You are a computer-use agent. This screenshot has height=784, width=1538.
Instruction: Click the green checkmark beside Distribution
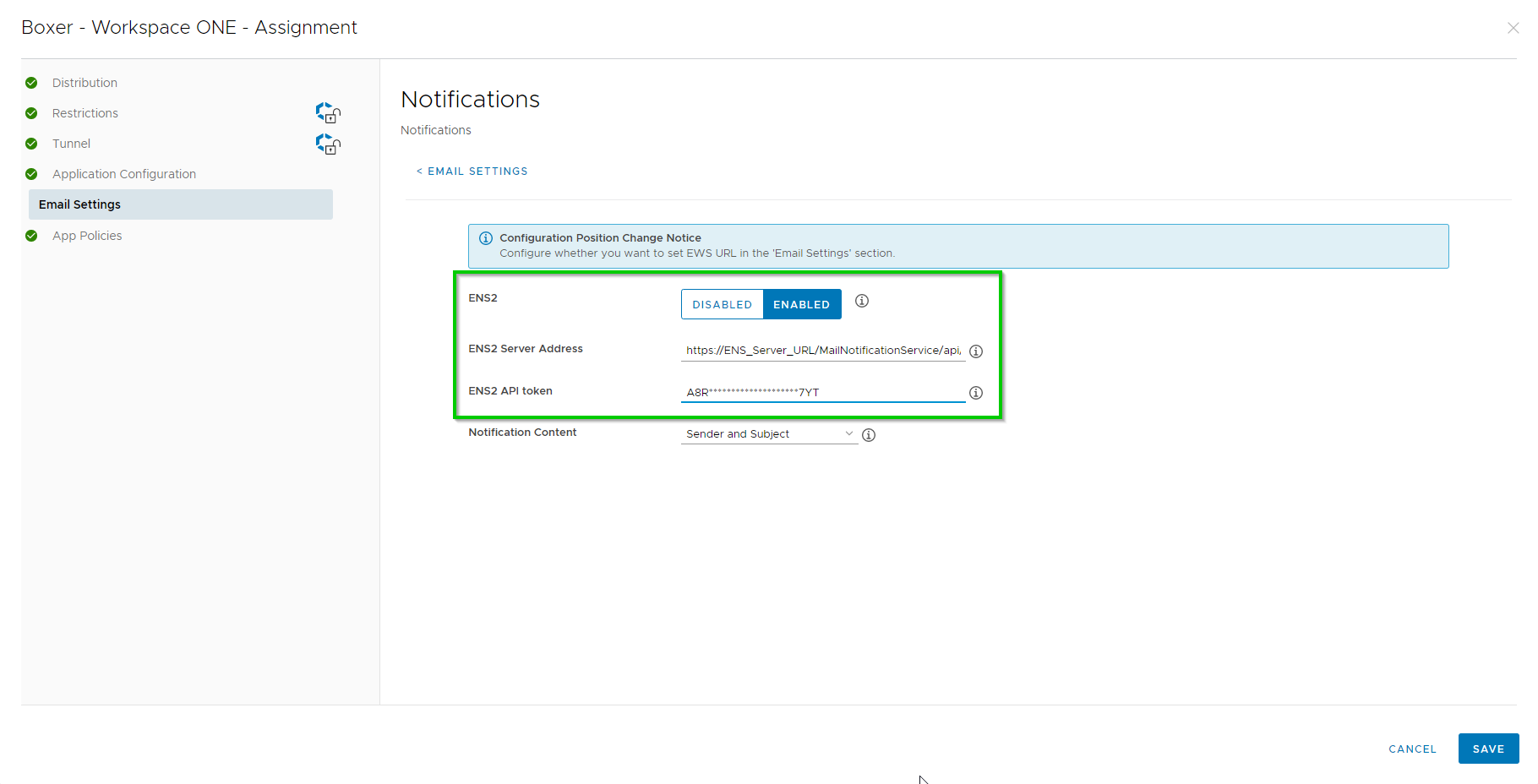pos(31,82)
